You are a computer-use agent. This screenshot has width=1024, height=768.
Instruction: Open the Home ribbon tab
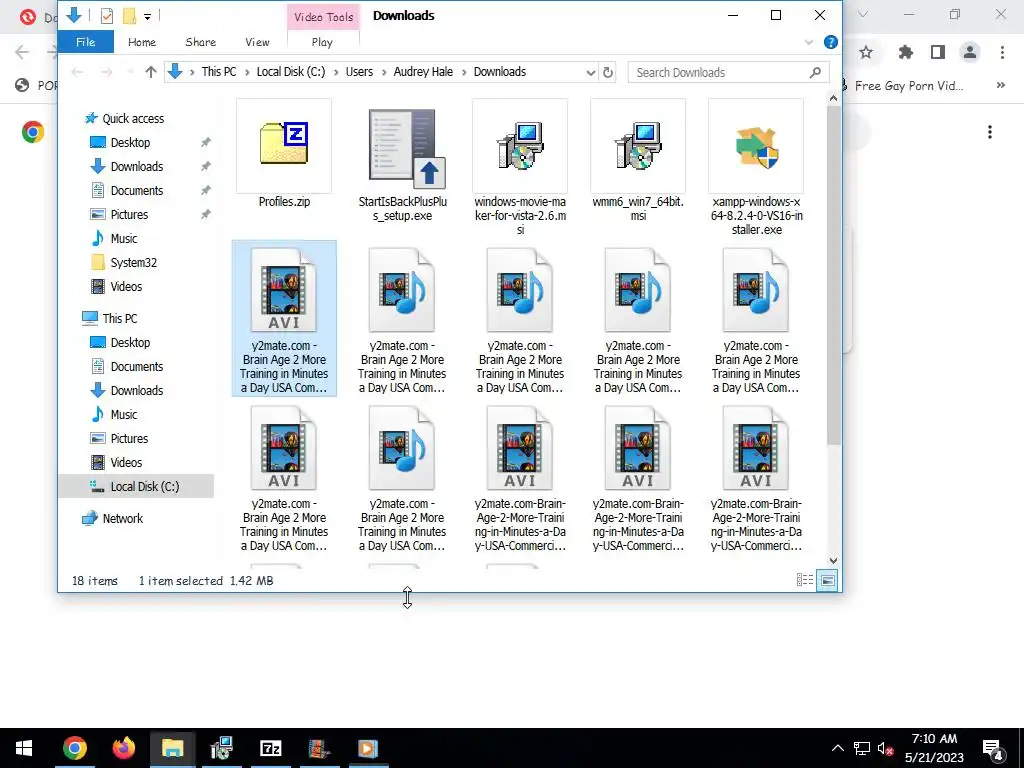[142, 42]
